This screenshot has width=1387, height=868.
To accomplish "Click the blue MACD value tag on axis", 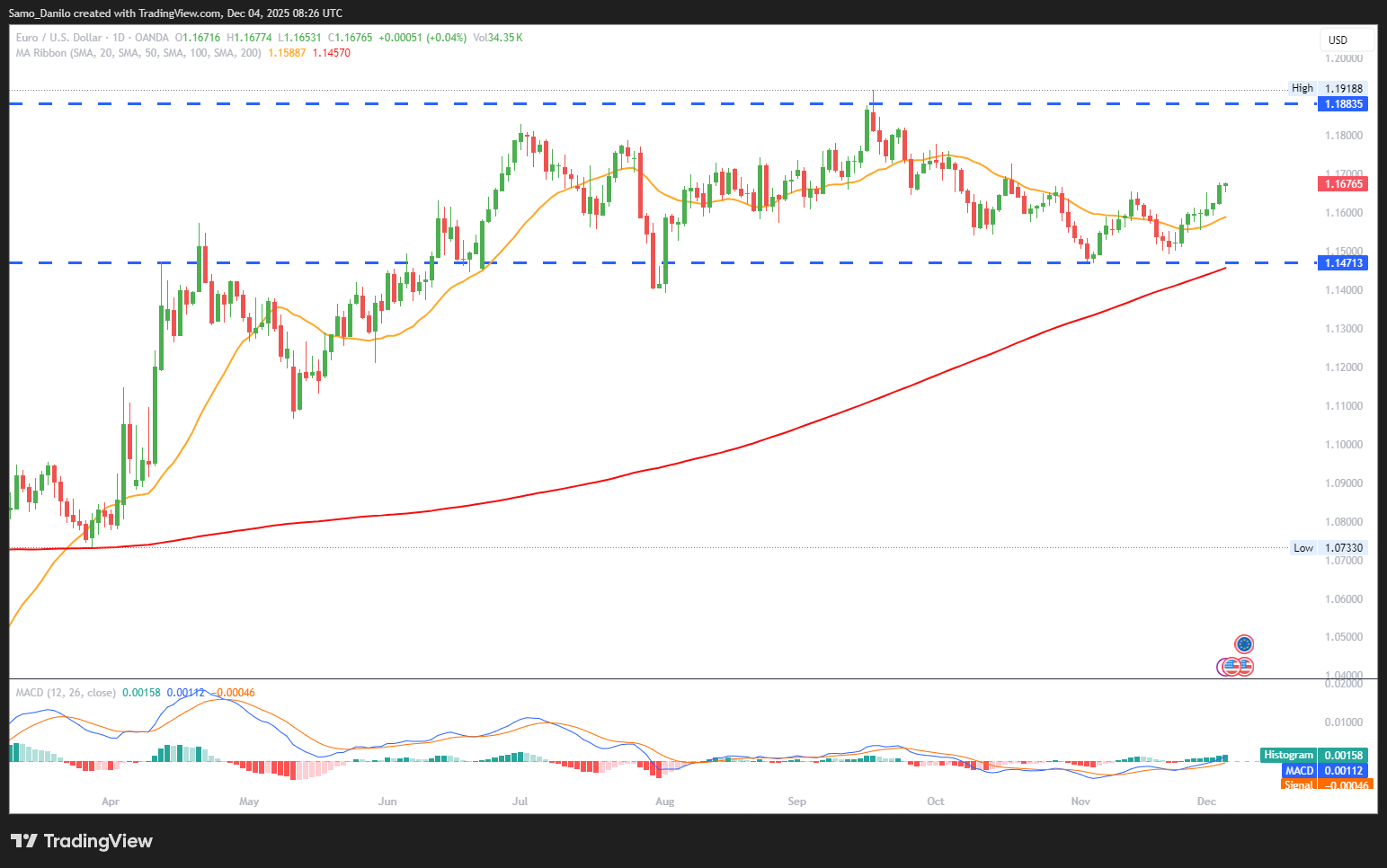I will (1325, 770).
